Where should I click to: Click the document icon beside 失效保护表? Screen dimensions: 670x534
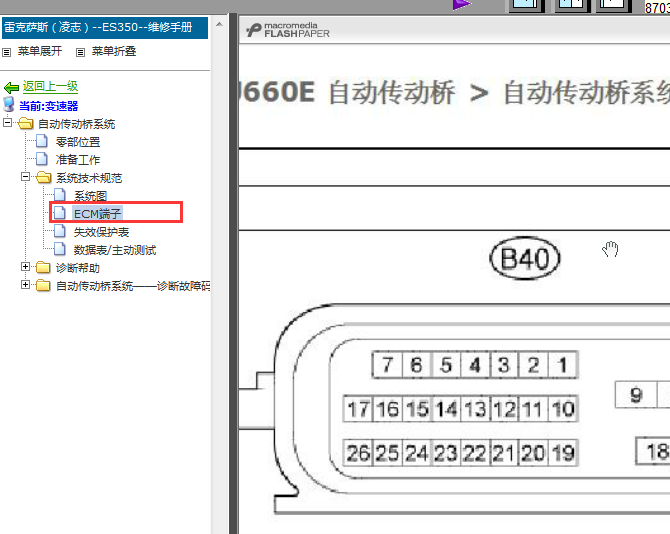tap(60, 231)
